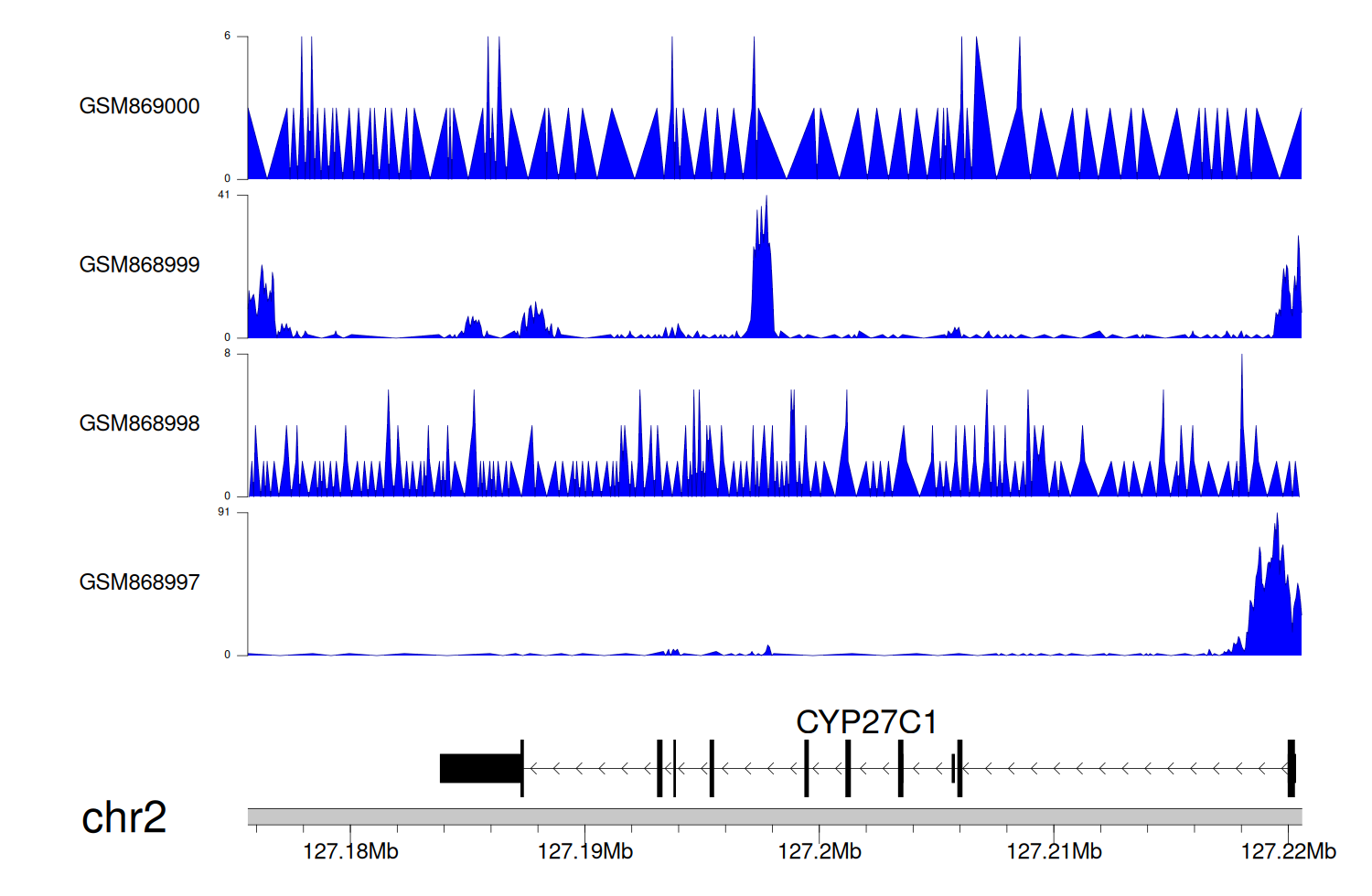This screenshot has width=1372, height=896.
Task: Click the chr2 chromosome label
Action: tap(123, 817)
